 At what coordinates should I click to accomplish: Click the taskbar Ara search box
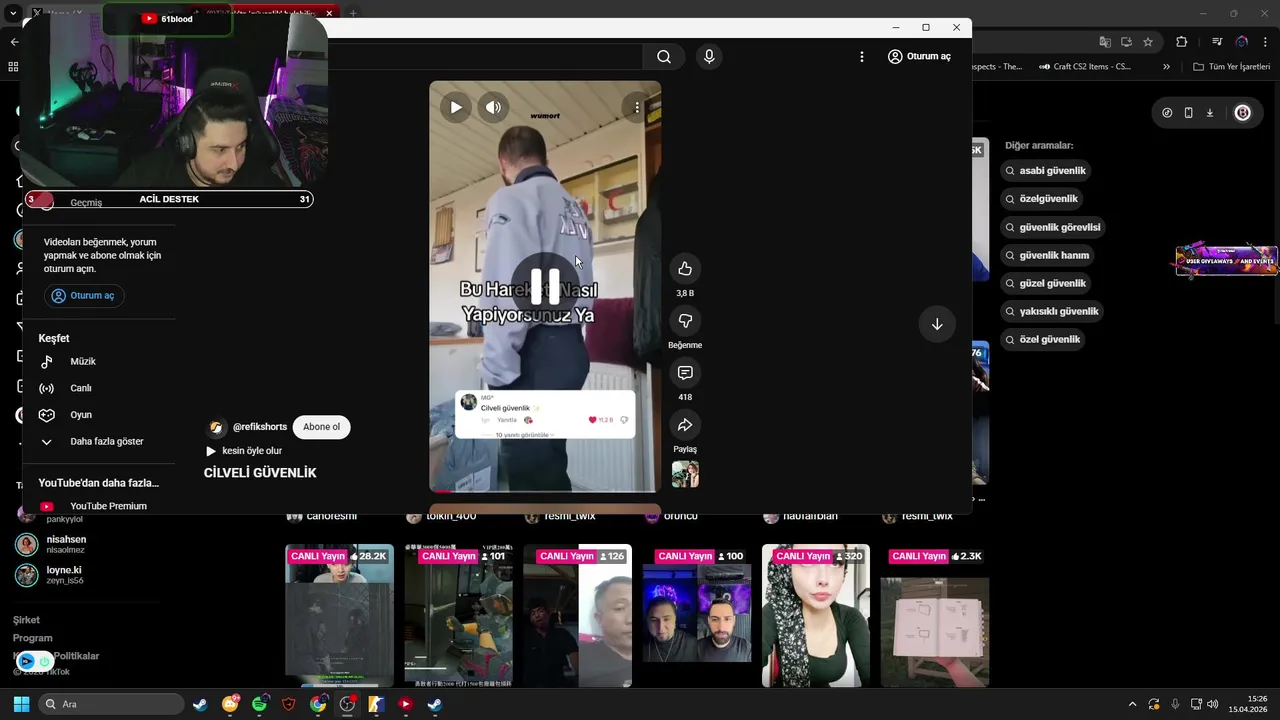tap(111, 704)
